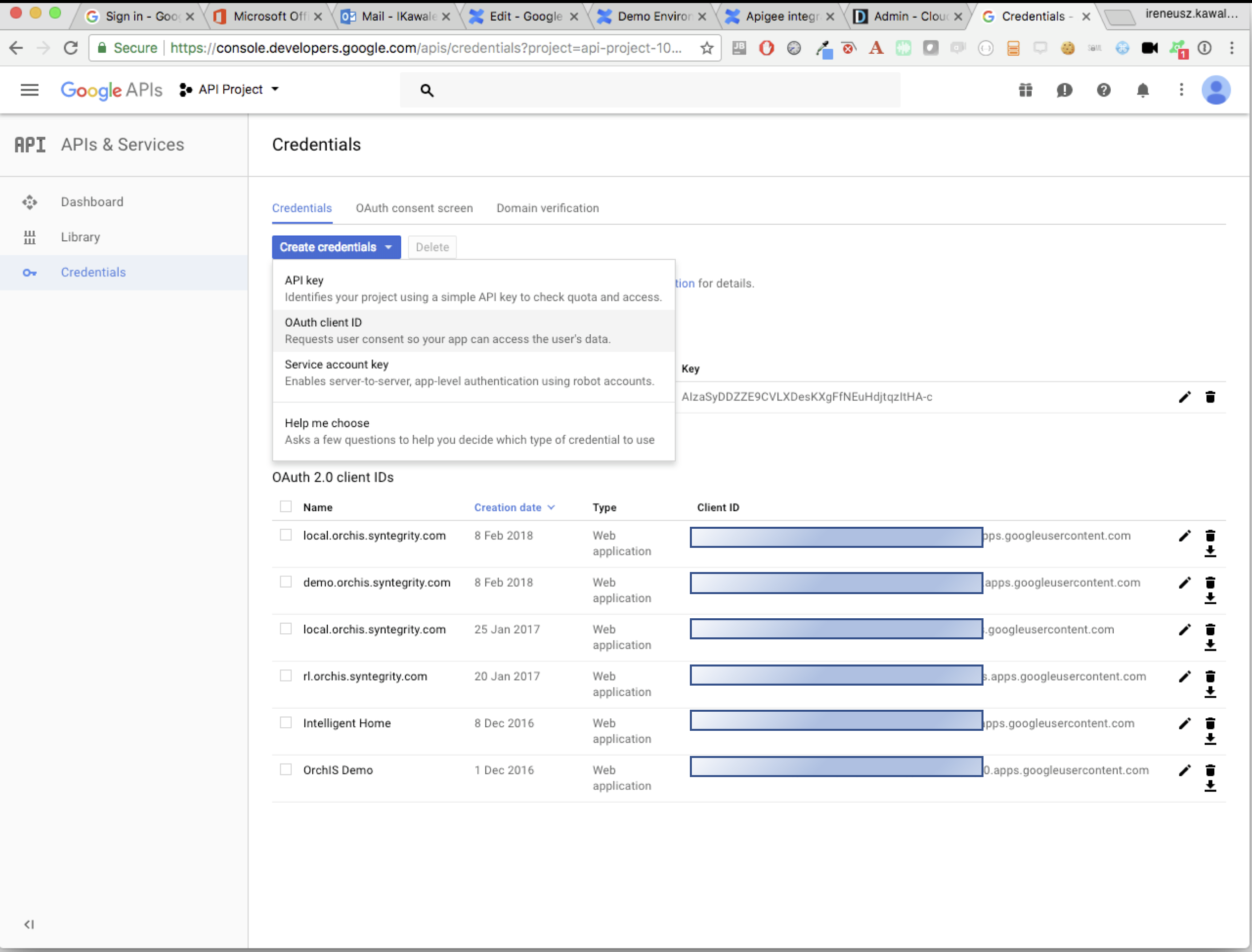1252x952 pixels.
Task: Select all OAuth client IDs header checkbox
Action: click(286, 507)
